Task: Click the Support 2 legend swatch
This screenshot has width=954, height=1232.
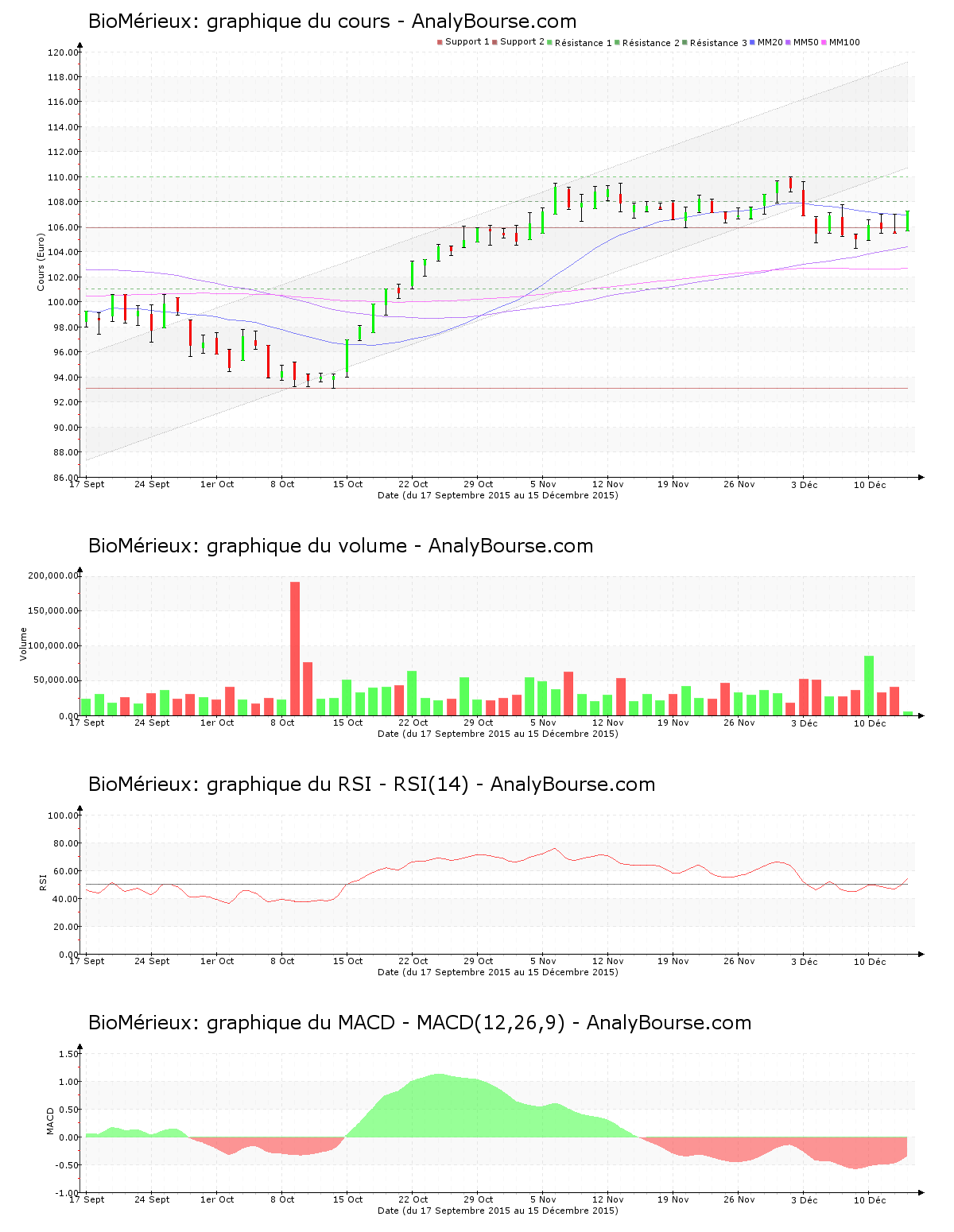Action: pos(494,42)
